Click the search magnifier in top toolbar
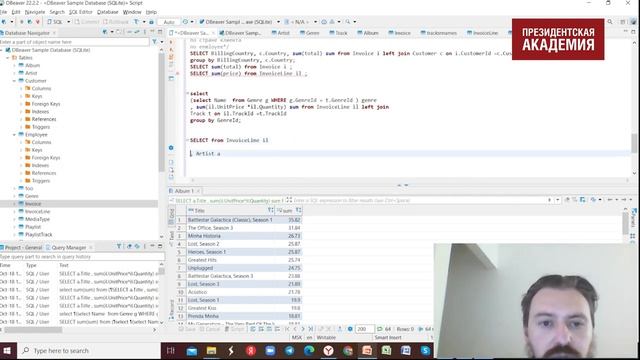This screenshot has height=360, width=640. click(348, 22)
